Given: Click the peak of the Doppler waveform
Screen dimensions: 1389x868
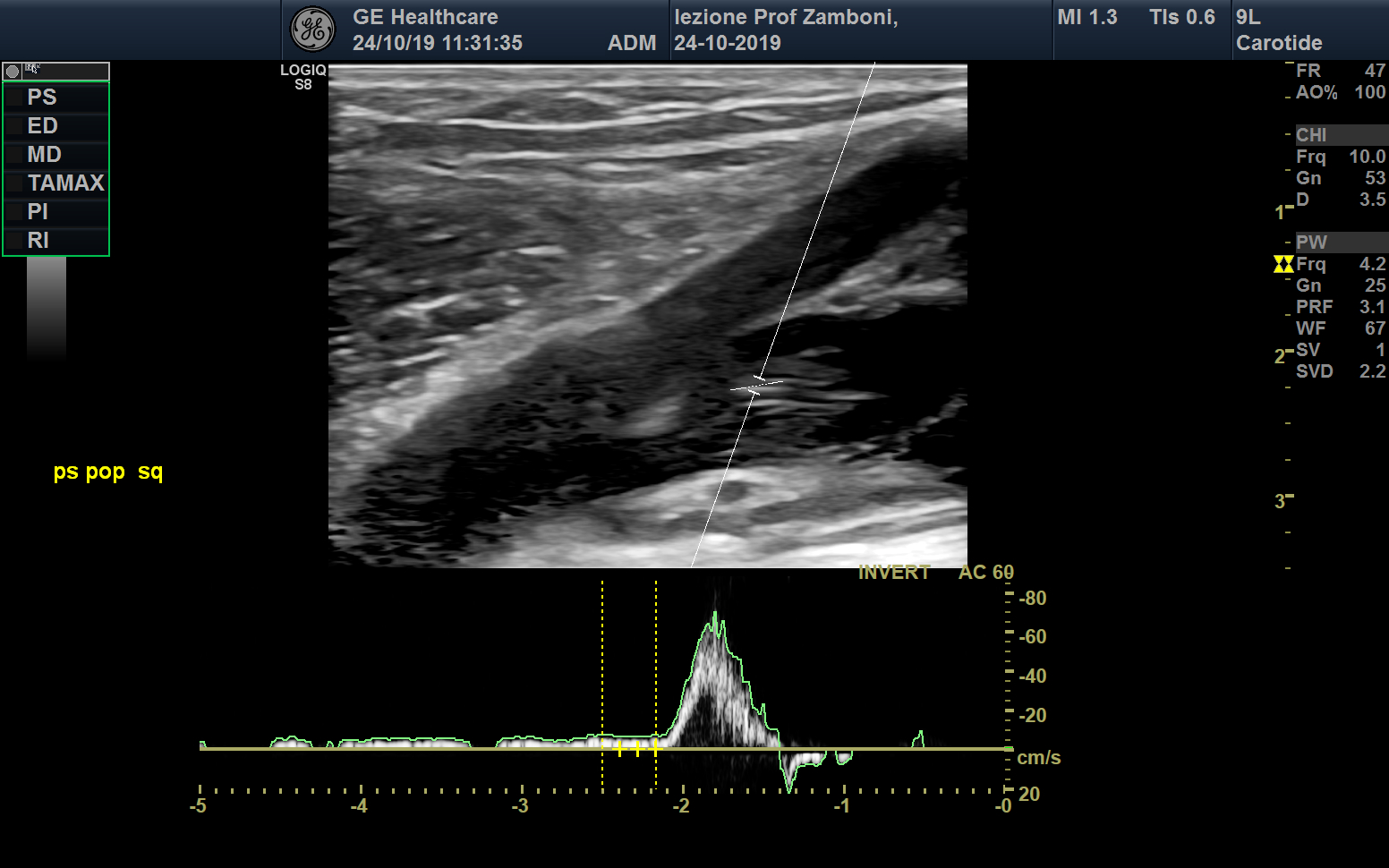Looking at the screenshot, I should click(x=715, y=615).
